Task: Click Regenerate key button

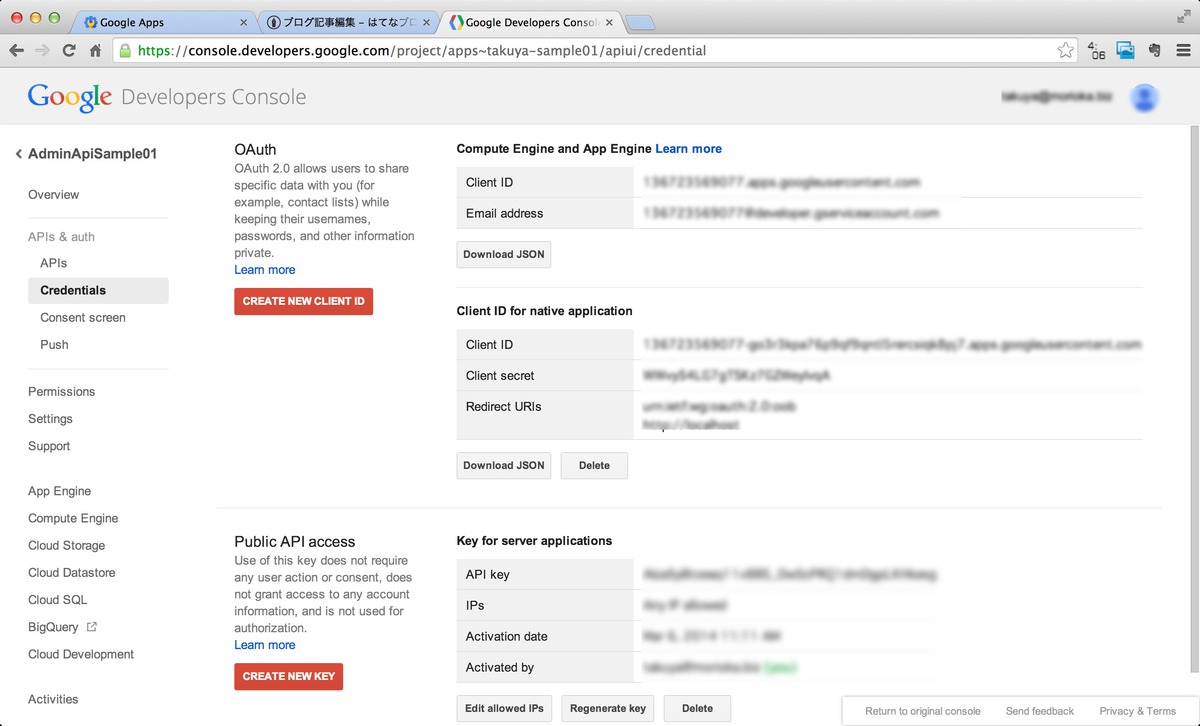Action: click(x=608, y=708)
